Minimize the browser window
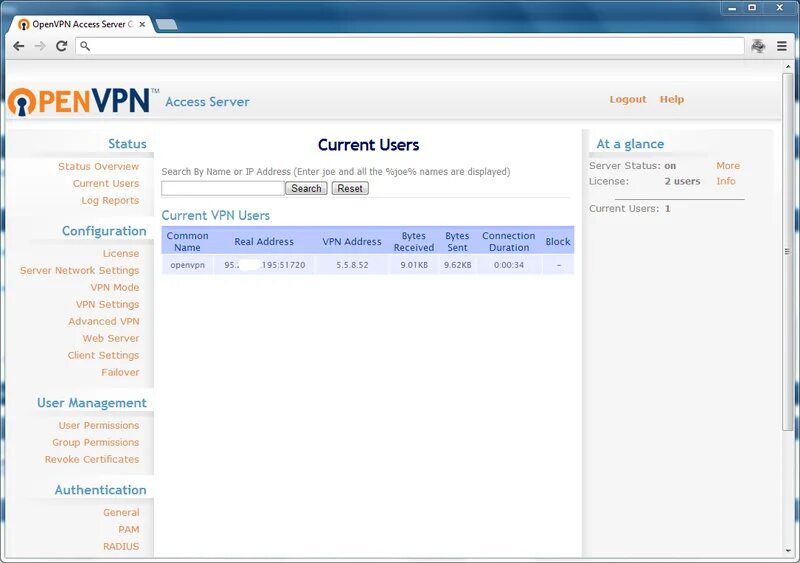 732,8
